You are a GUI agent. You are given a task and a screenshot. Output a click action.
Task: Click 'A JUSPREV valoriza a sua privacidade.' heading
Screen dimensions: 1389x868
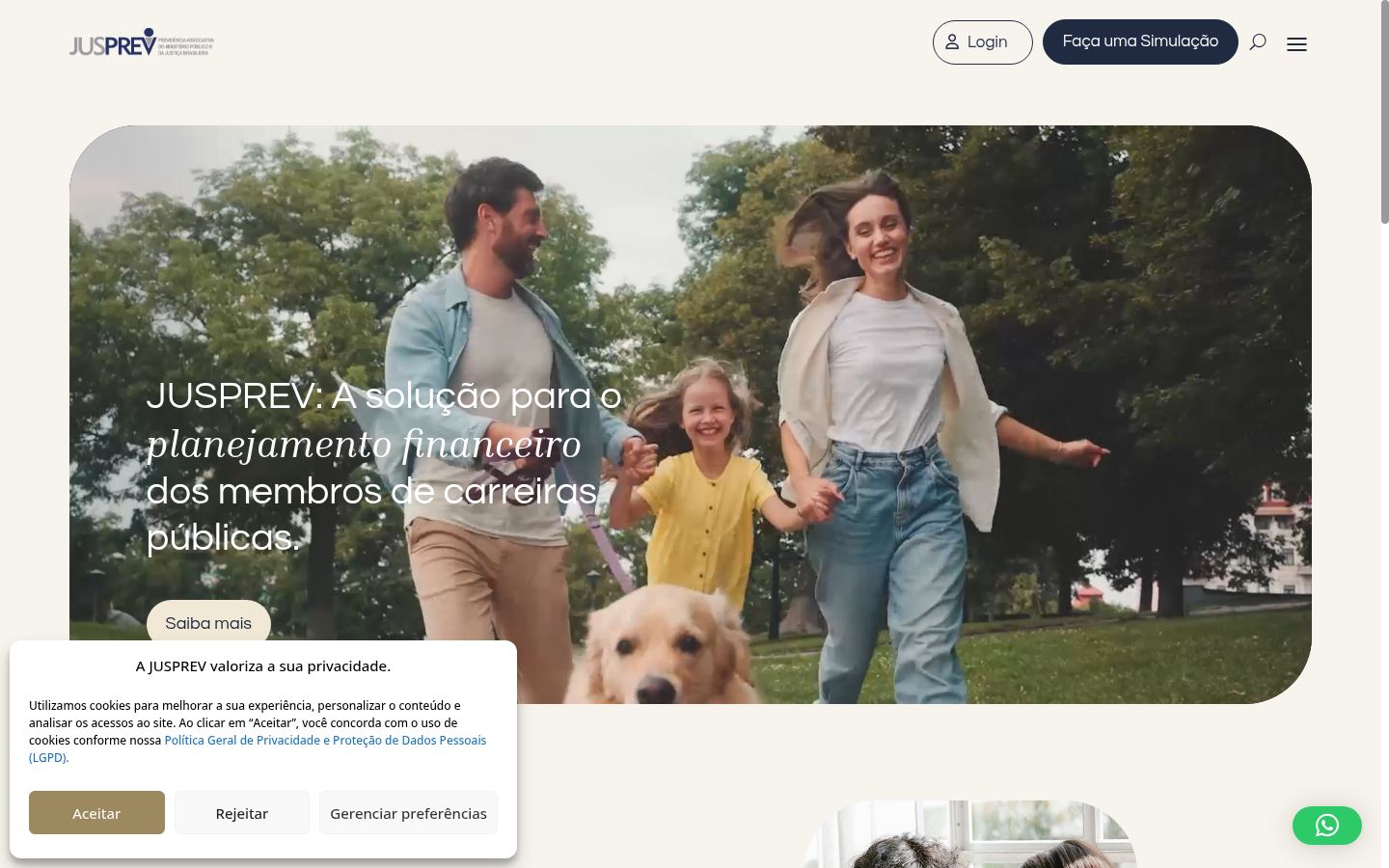click(x=263, y=665)
